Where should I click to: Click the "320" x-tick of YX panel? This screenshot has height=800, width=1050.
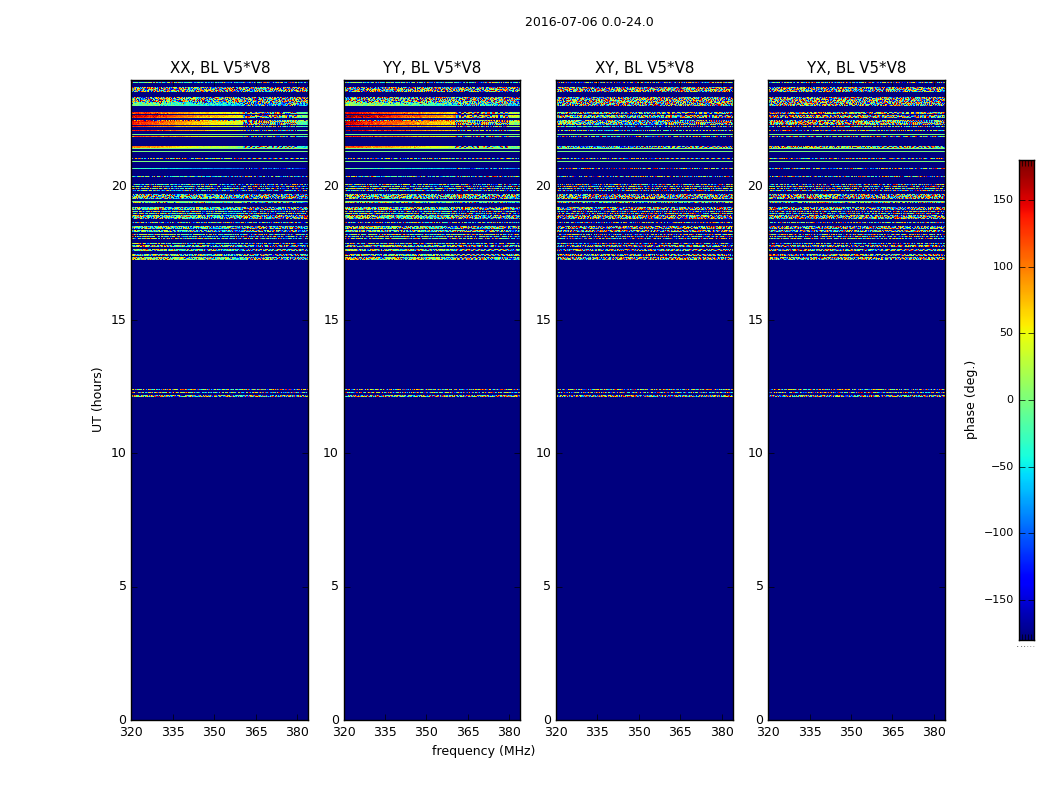(x=768, y=732)
